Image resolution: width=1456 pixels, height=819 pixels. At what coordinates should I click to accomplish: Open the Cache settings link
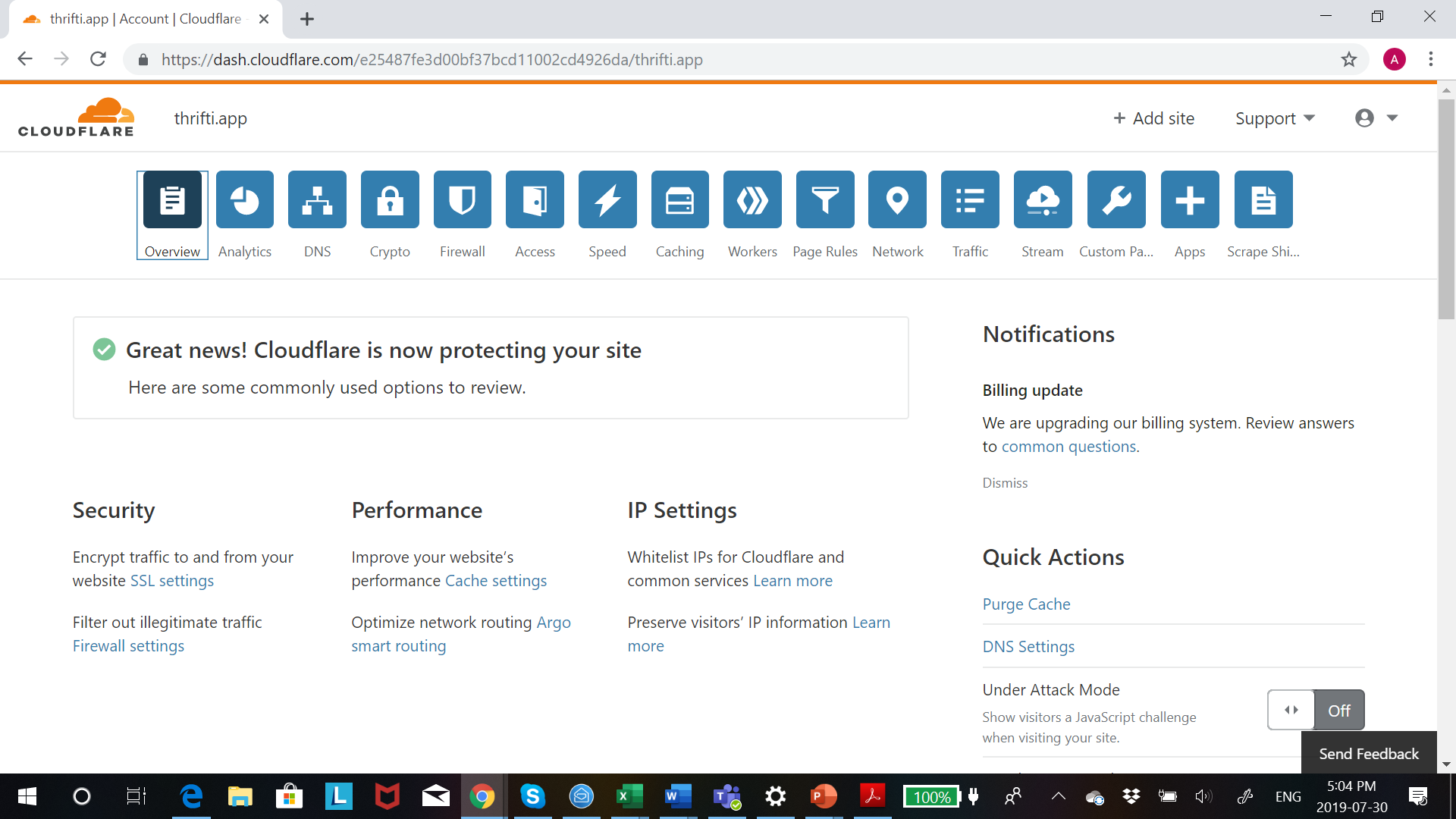pos(496,581)
